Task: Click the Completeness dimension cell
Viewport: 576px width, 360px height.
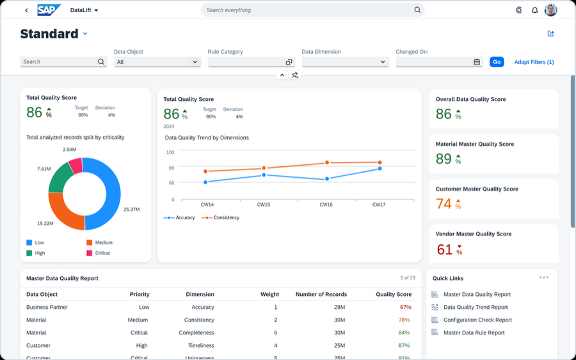Action: point(196,333)
